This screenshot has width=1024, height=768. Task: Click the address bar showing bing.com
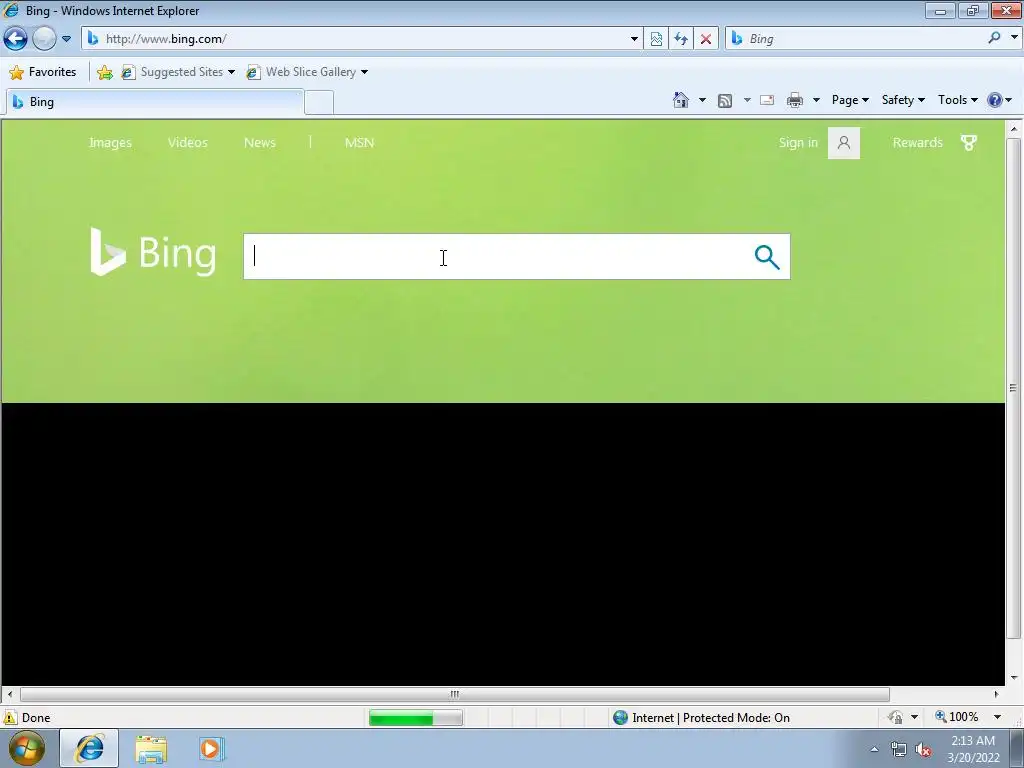pyautogui.click(x=356, y=39)
